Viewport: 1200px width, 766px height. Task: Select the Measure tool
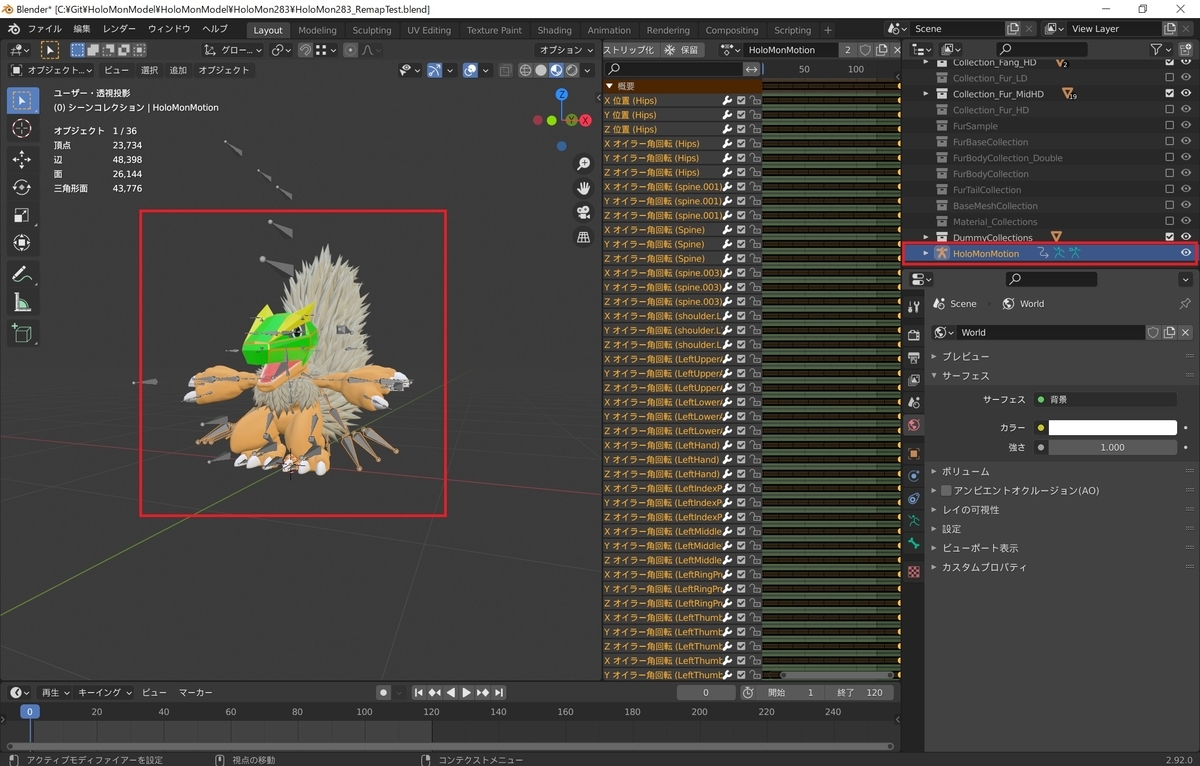21,302
